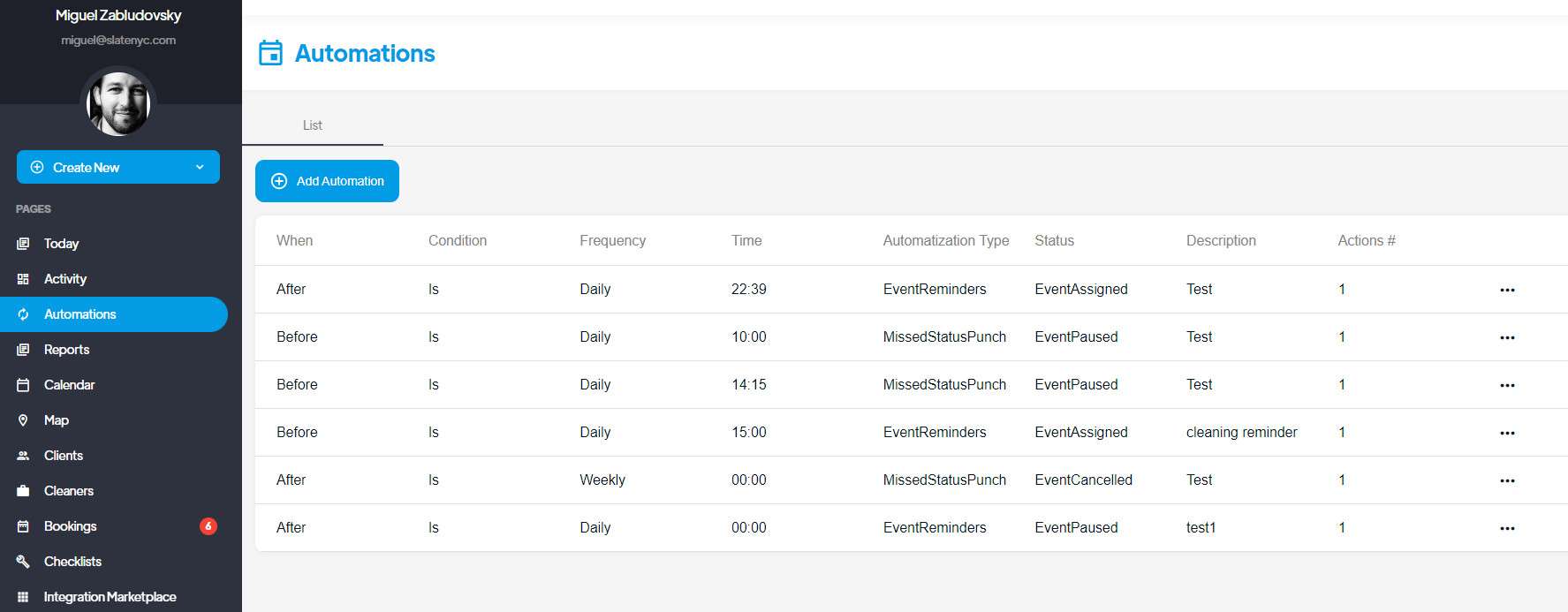The width and height of the screenshot is (1568, 612).
Task: Open the Checklists page link
Action: click(72, 562)
